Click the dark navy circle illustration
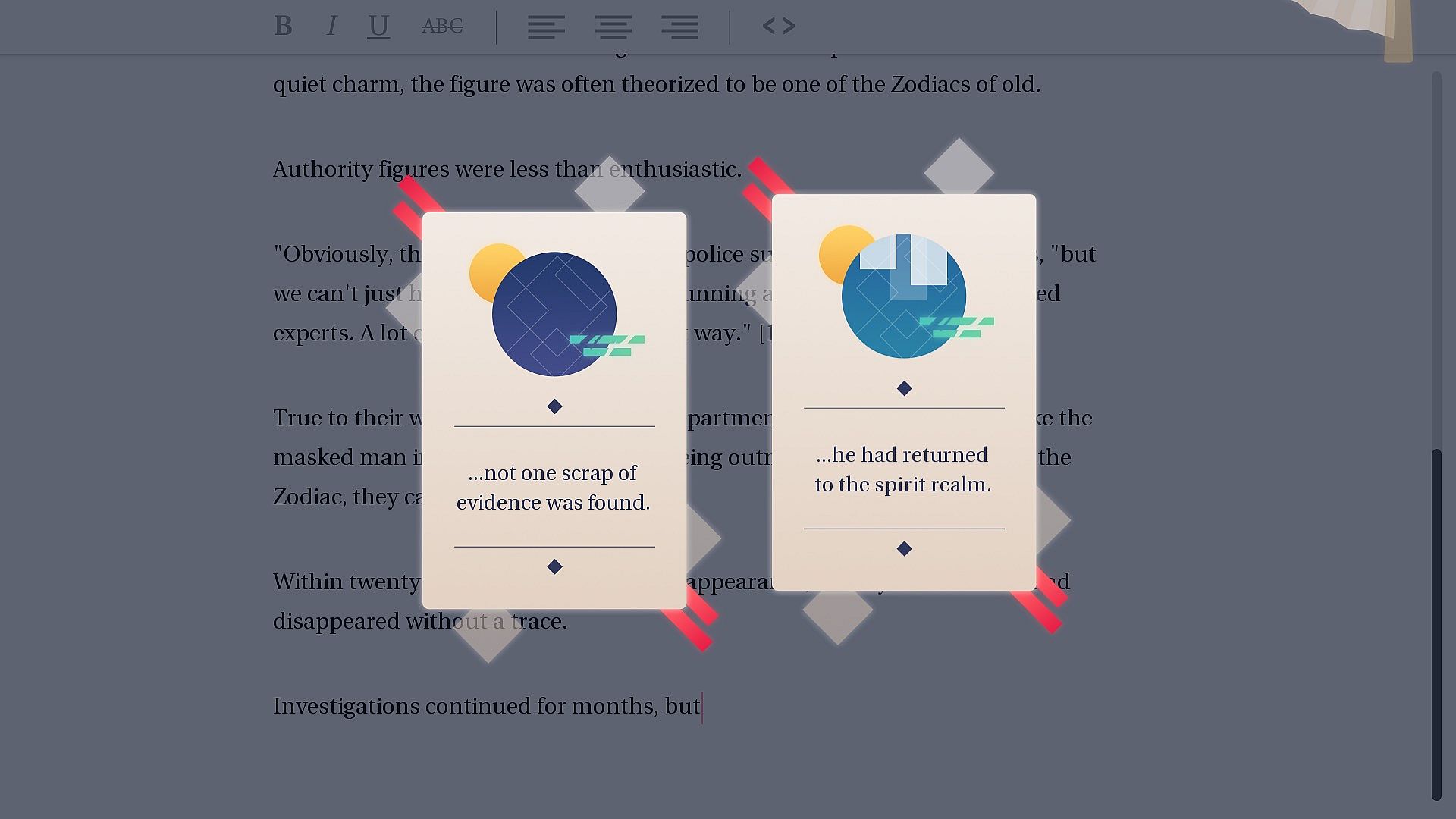1456x819 pixels. 554,314
